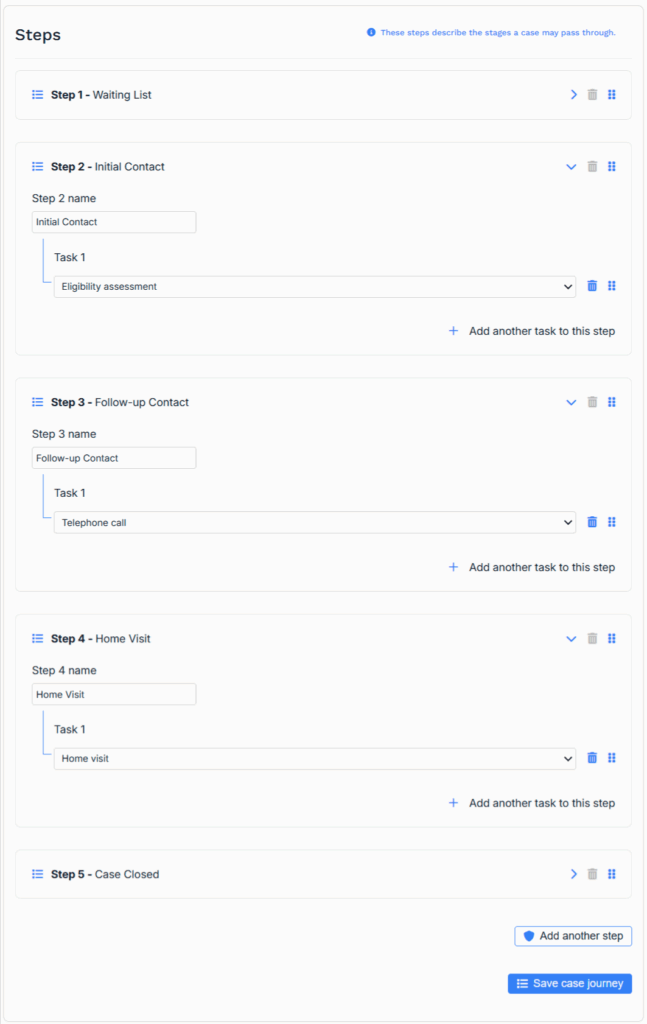Expand Step 5 Case Closed
Image resolution: width=647 pixels, height=1024 pixels.
(x=573, y=874)
